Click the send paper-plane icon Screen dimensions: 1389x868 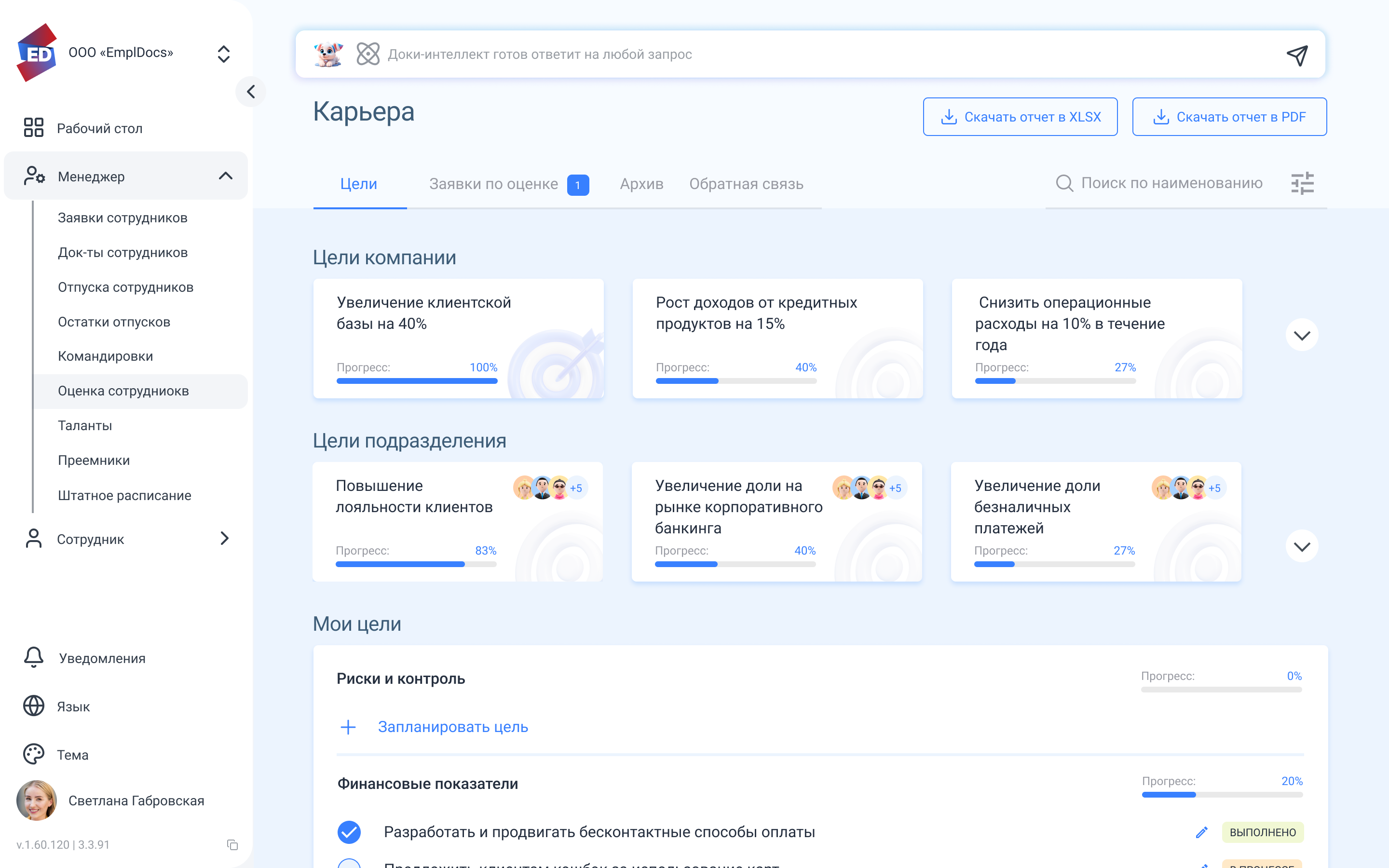pos(1296,55)
